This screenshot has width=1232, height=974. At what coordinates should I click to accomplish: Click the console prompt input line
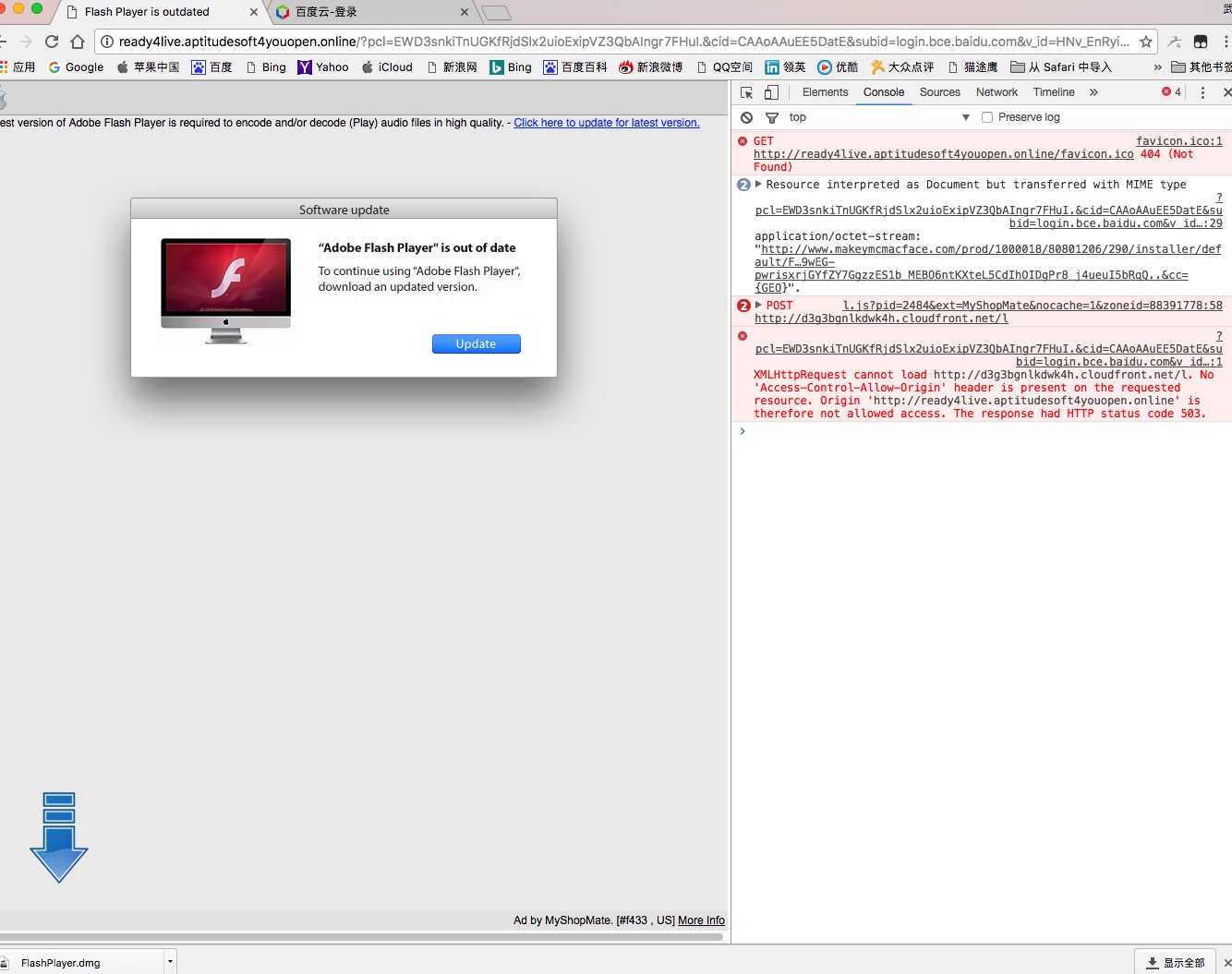point(986,431)
